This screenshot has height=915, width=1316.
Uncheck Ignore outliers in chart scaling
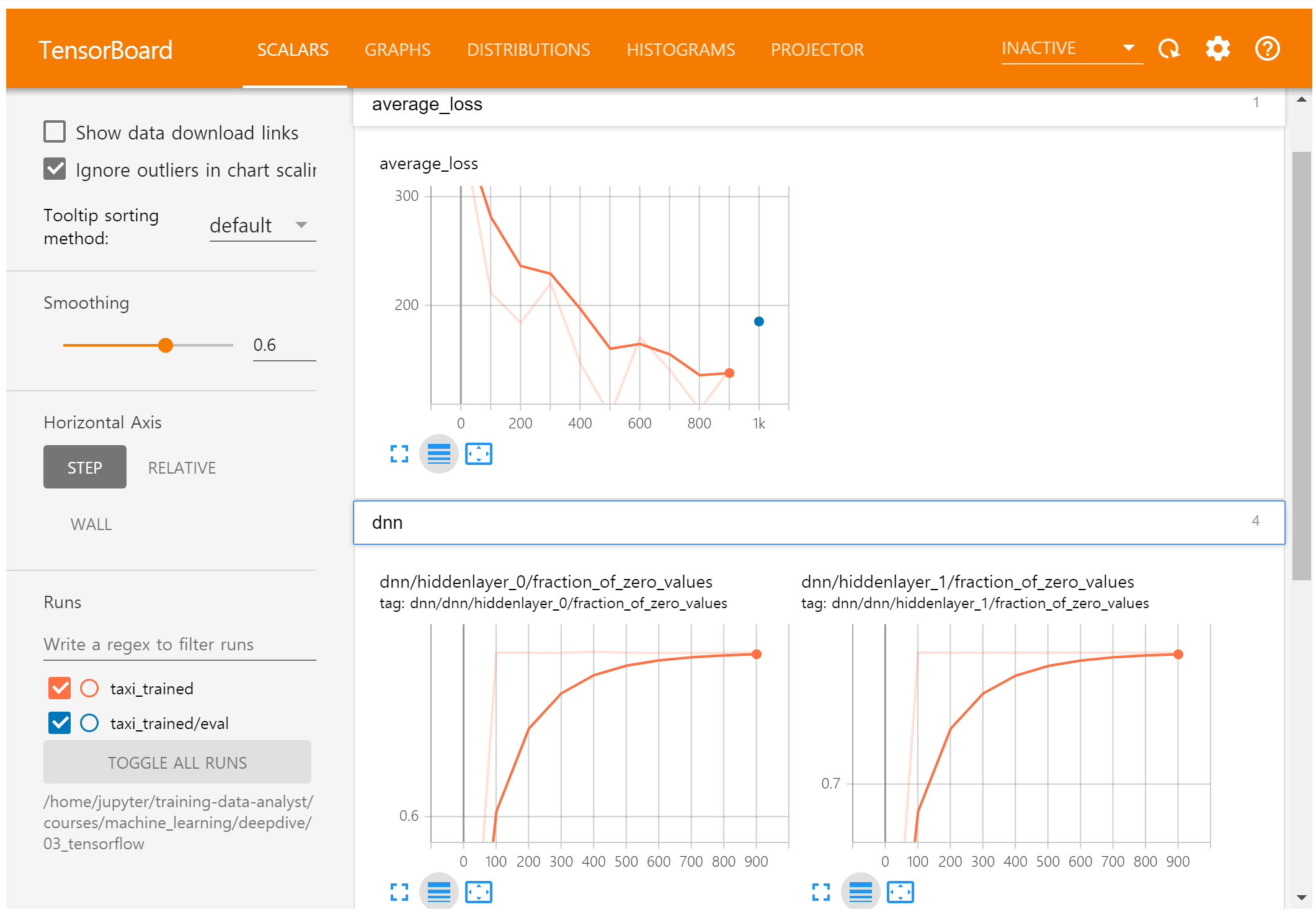[x=55, y=169]
